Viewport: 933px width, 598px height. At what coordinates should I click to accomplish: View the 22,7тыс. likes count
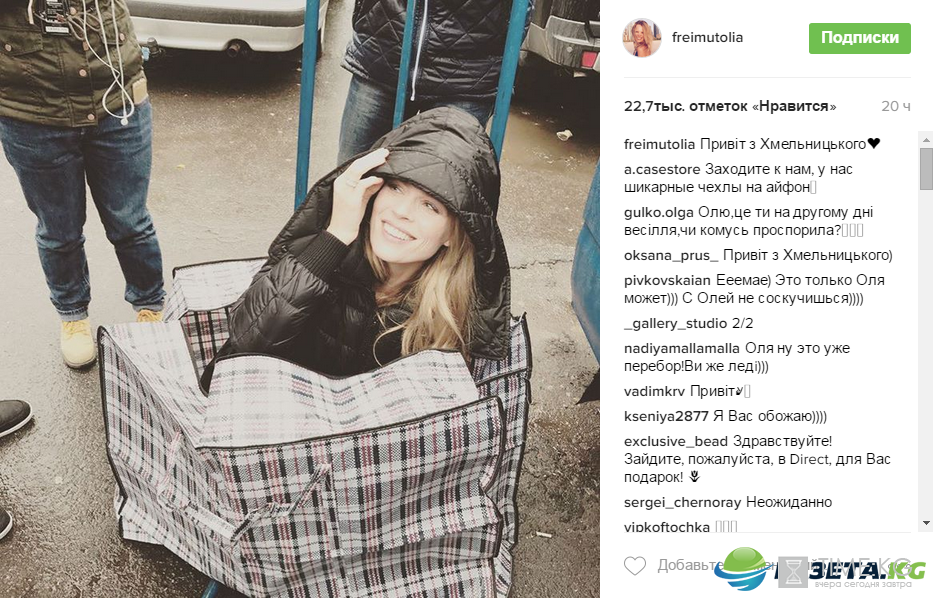730,107
